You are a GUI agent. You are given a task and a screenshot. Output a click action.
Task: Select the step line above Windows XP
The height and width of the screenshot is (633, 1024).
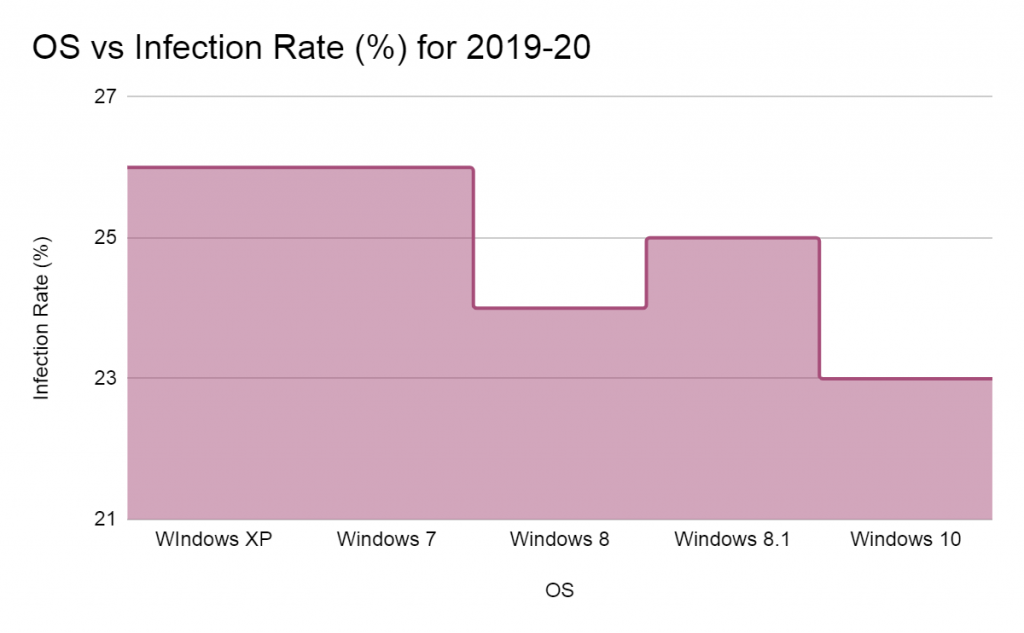[x=214, y=167]
